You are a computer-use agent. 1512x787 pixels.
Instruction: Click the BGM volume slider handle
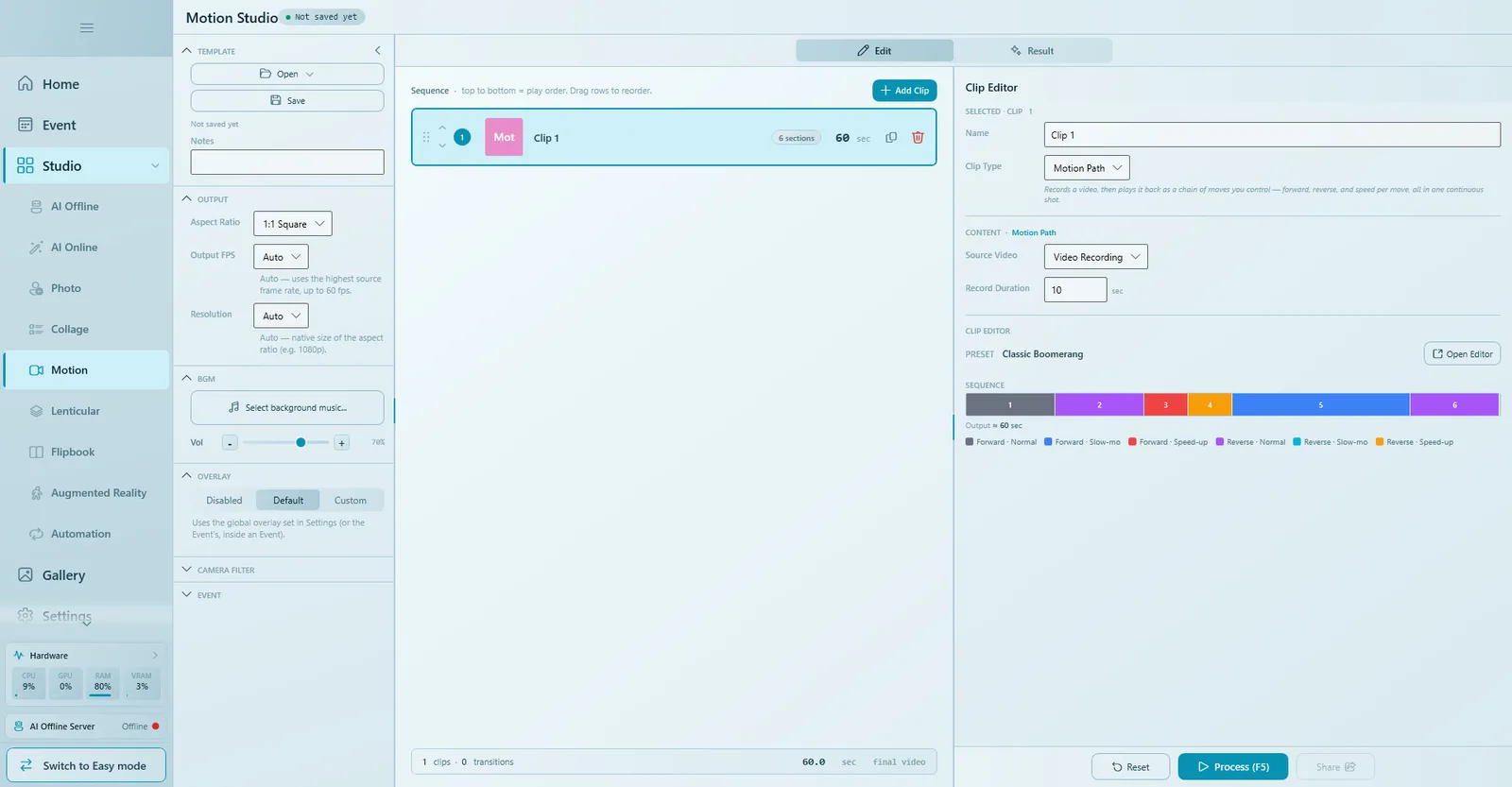[301, 442]
